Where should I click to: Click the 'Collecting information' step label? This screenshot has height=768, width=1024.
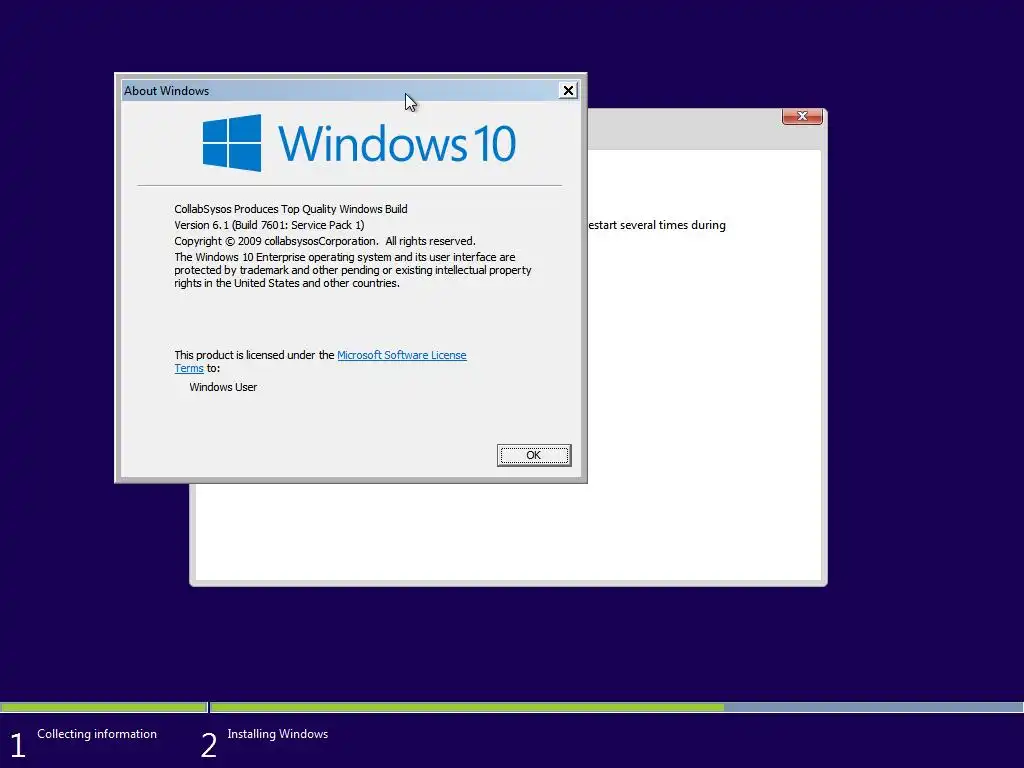coord(97,734)
